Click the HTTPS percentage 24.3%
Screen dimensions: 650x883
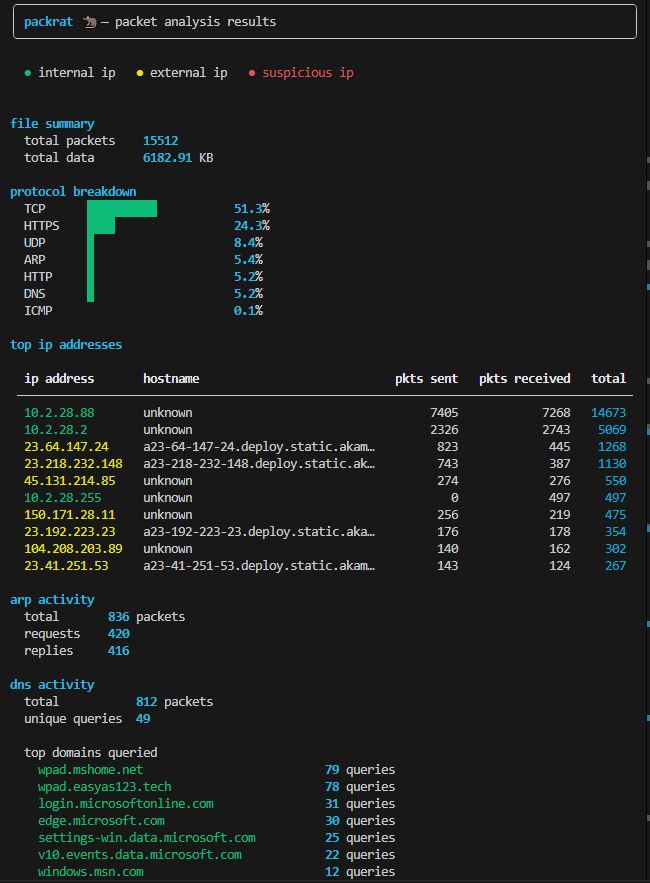(x=252, y=225)
